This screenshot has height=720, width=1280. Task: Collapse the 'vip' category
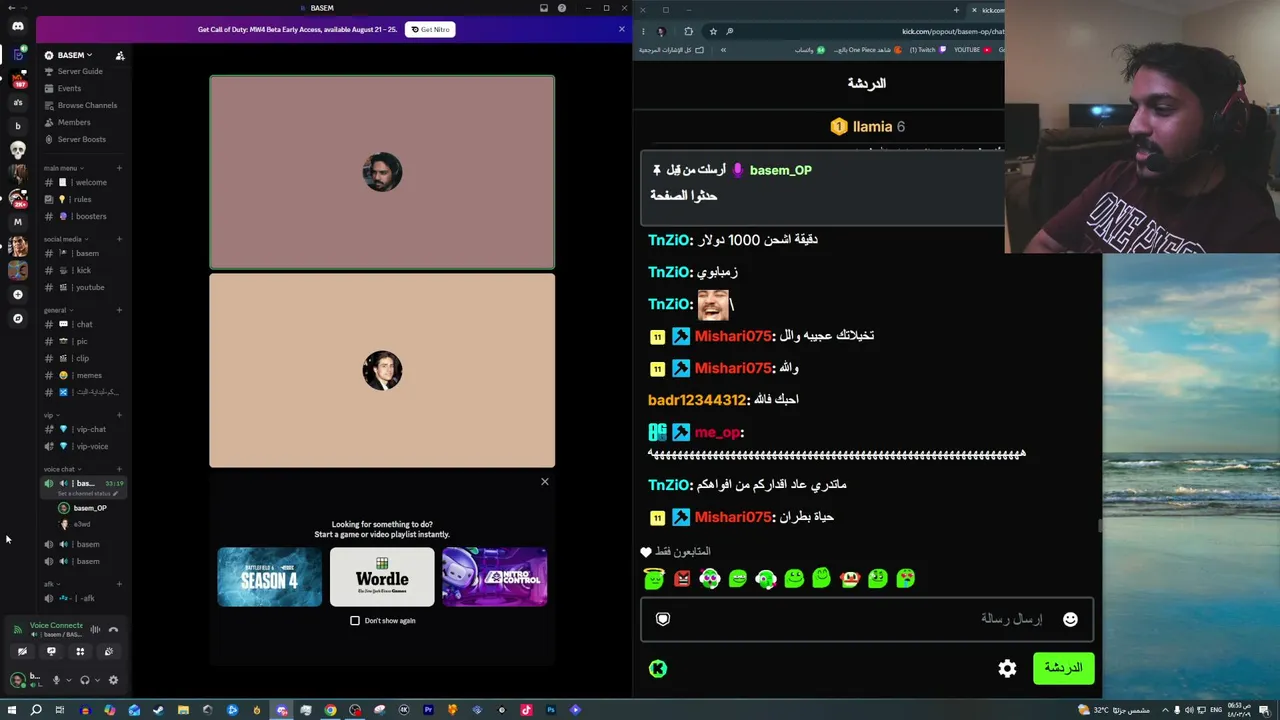point(51,415)
